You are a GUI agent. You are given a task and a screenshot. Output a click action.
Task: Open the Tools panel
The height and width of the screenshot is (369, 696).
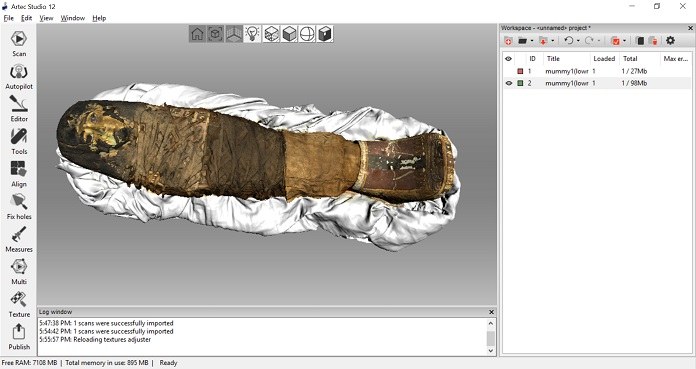19,141
